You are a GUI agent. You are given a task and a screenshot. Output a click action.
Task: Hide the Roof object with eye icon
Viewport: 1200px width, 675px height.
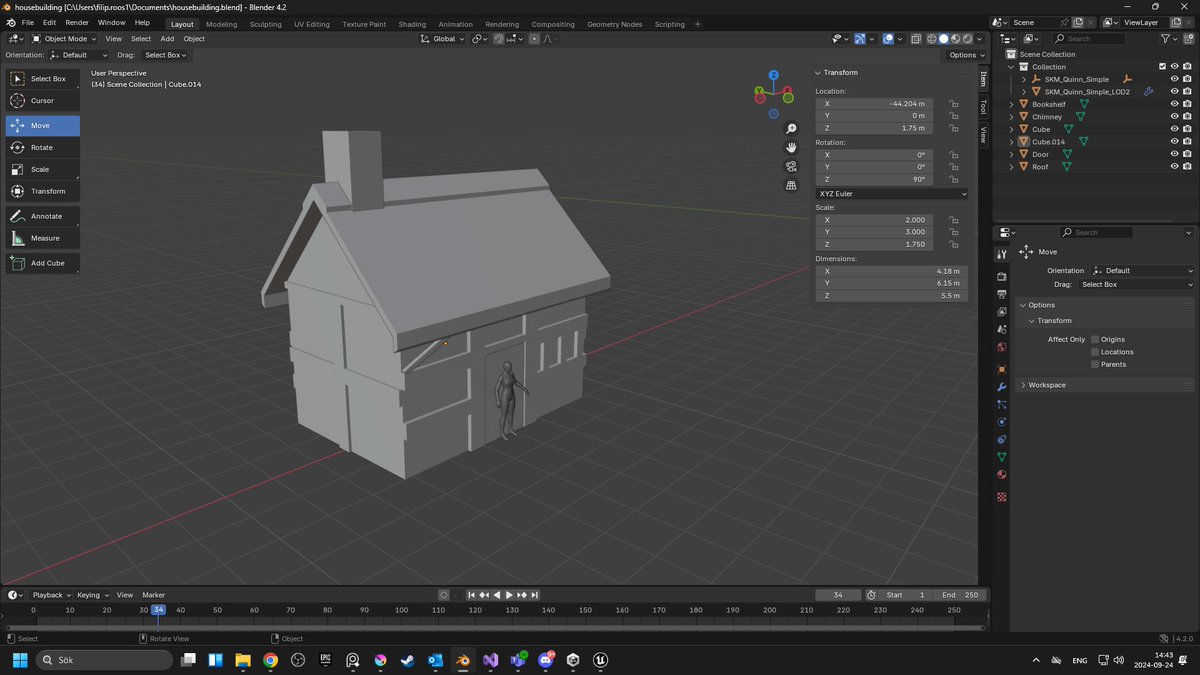1174,166
